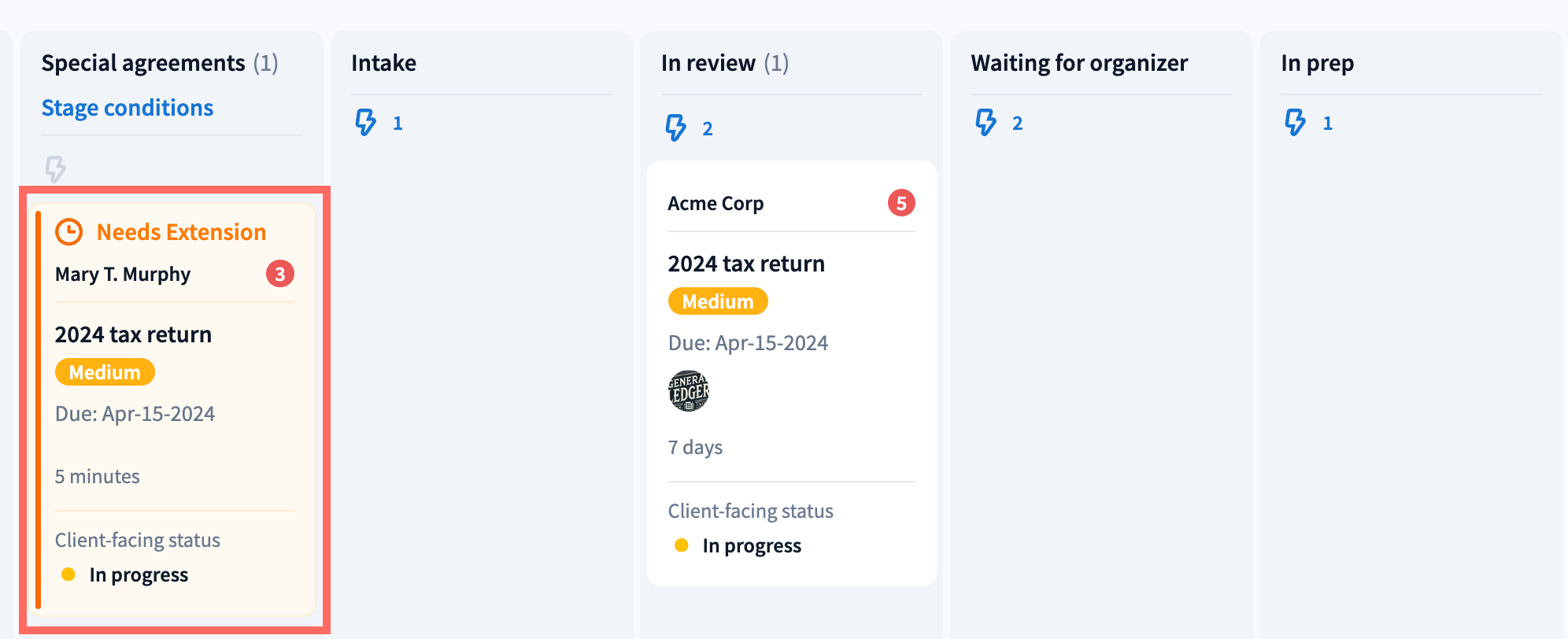Click the orange Needs Extension clock icon
Image resolution: width=1568 pixels, height=639 pixels.
pyautogui.click(x=69, y=232)
